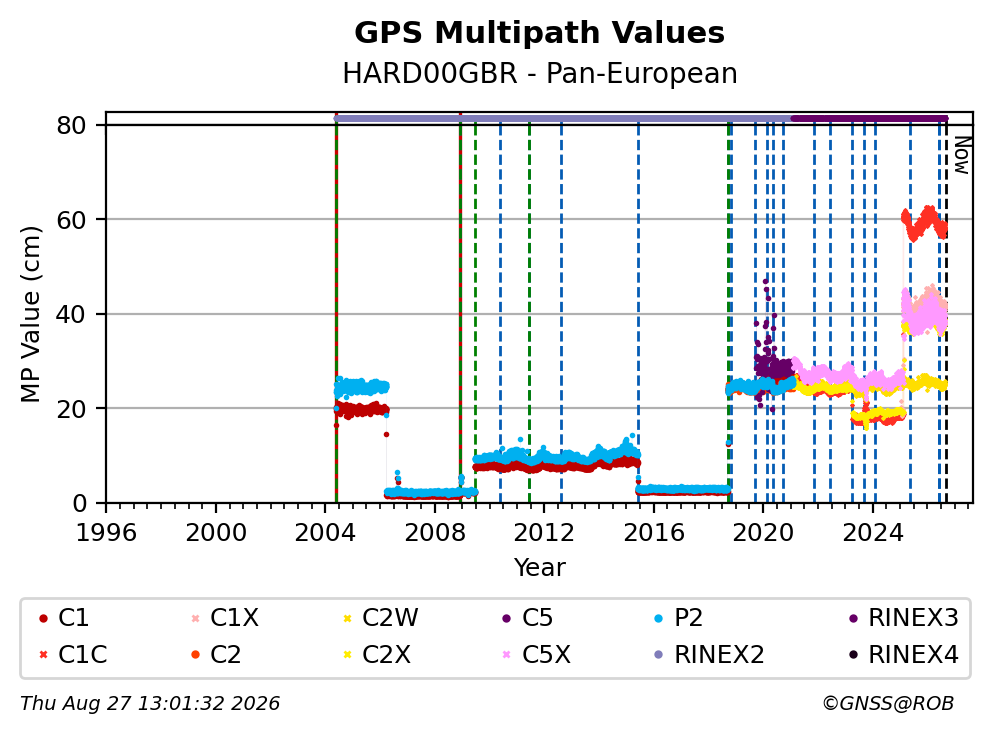
Task: Click the red C1C cluster near 60 cm
Action: click(924, 224)
